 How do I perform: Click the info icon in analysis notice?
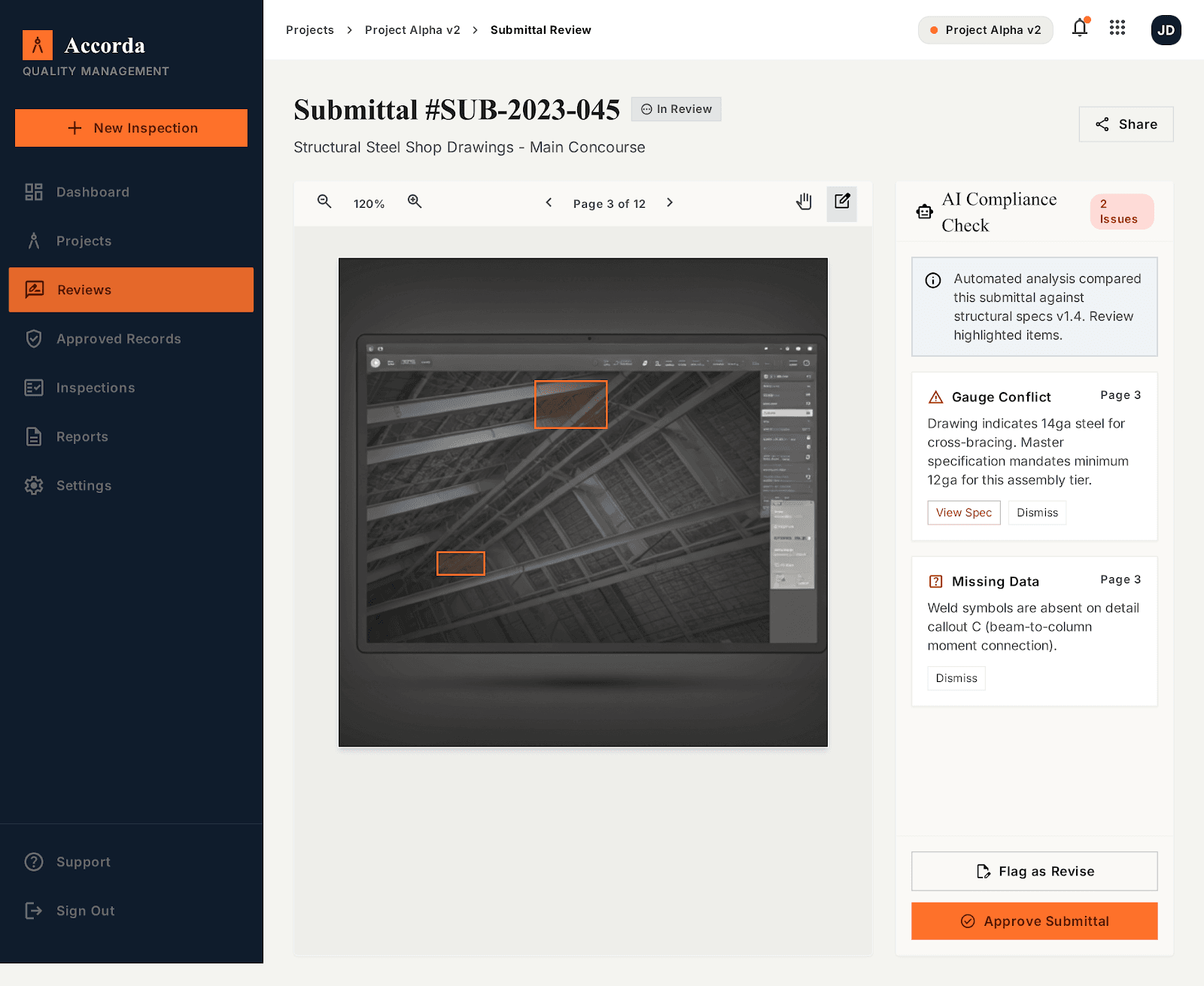(933, 280)
